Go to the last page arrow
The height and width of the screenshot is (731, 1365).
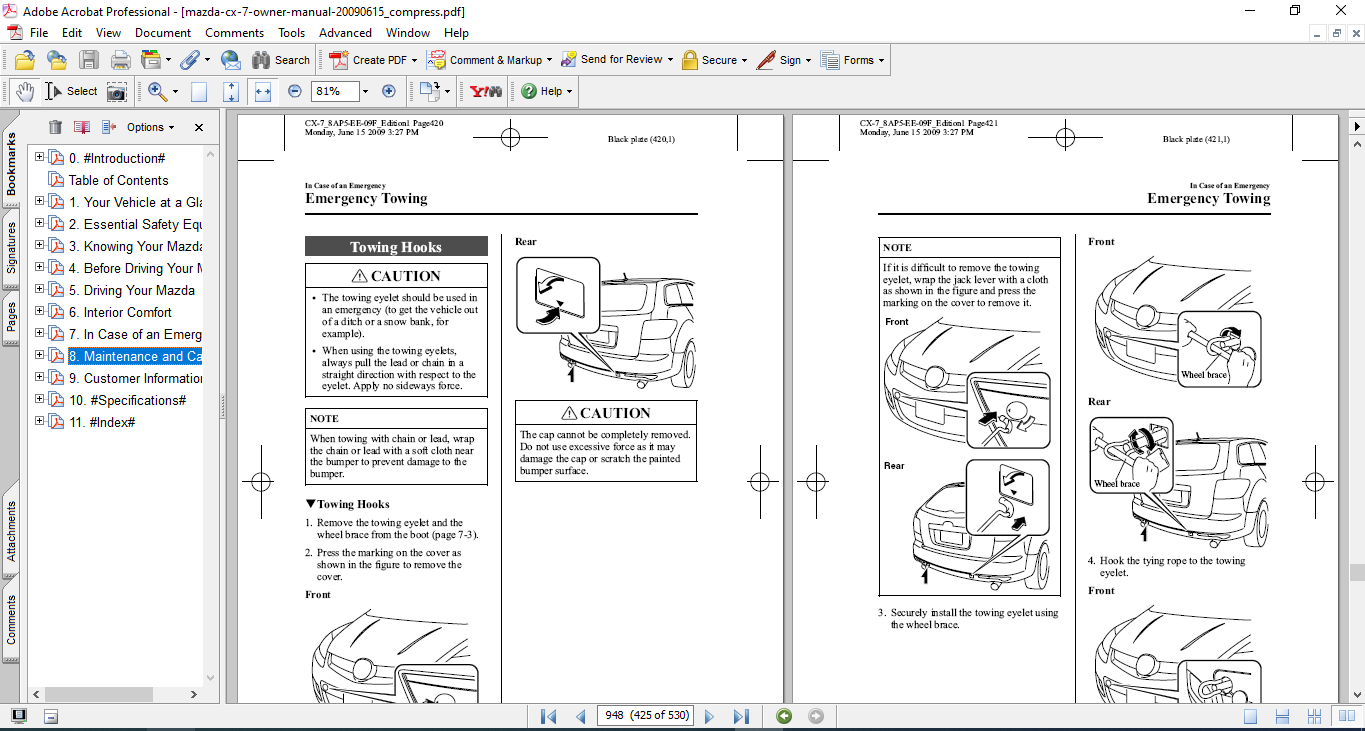click(x=741, y=716)
